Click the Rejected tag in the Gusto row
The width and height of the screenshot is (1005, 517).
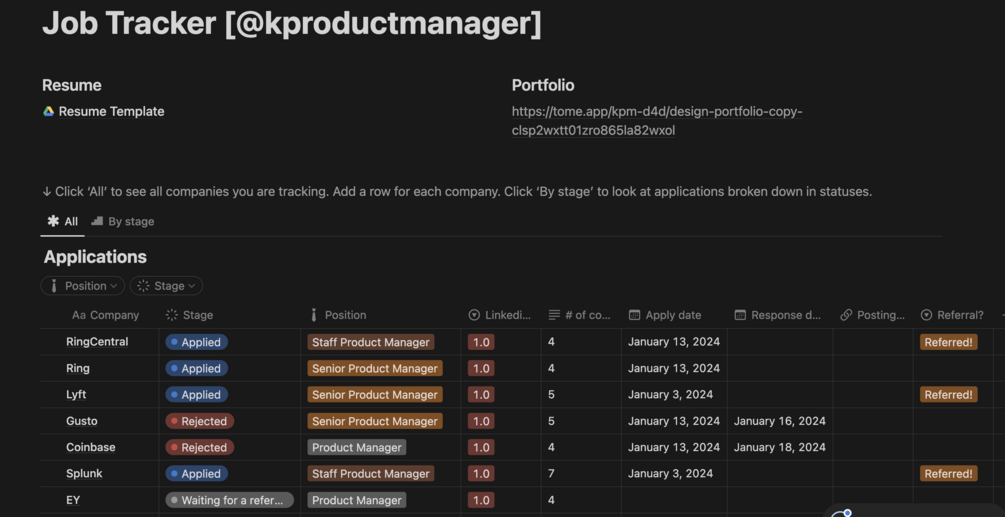point(200,421)
